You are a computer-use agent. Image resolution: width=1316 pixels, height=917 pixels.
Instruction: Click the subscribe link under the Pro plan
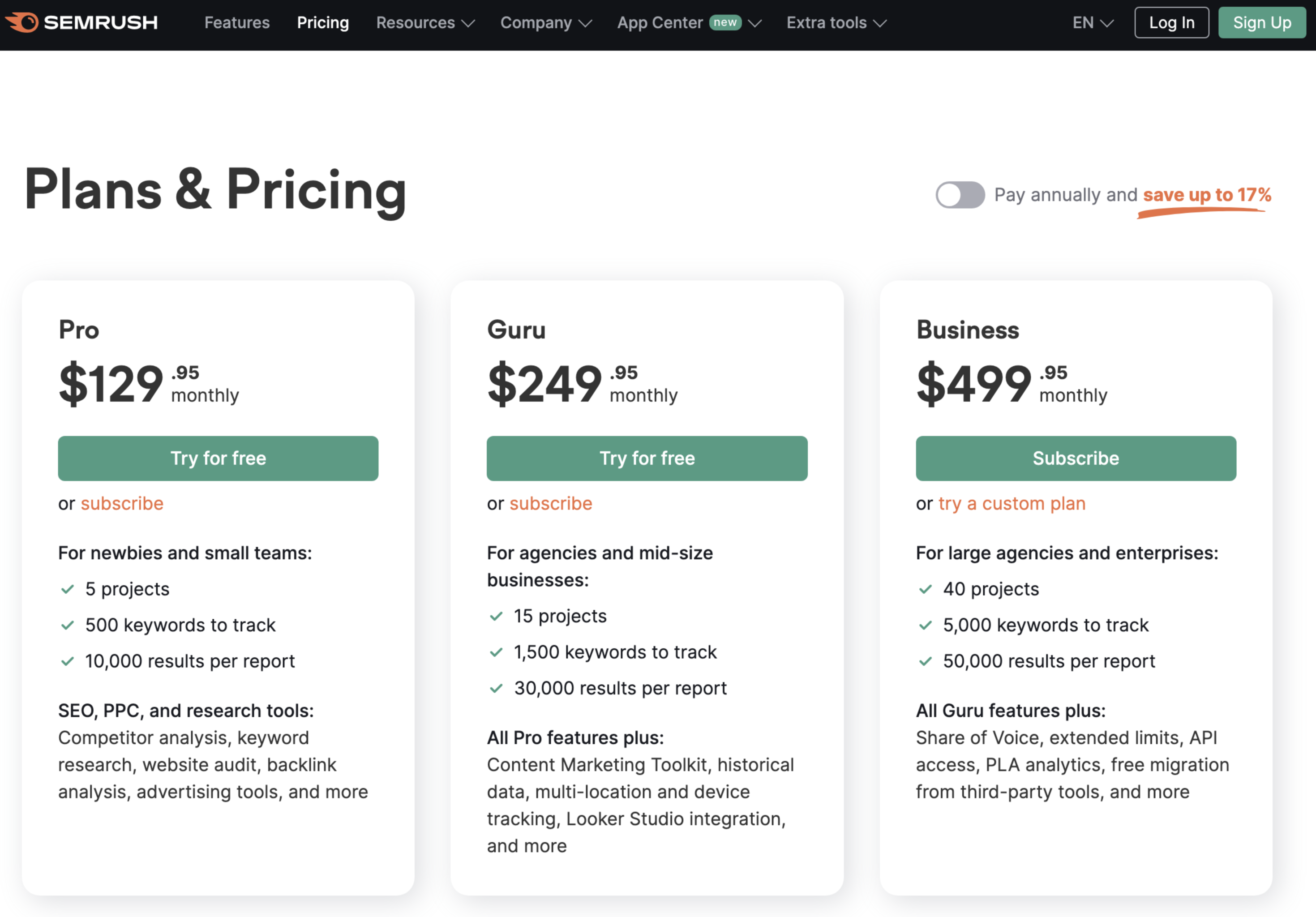[x=122, y=503]
